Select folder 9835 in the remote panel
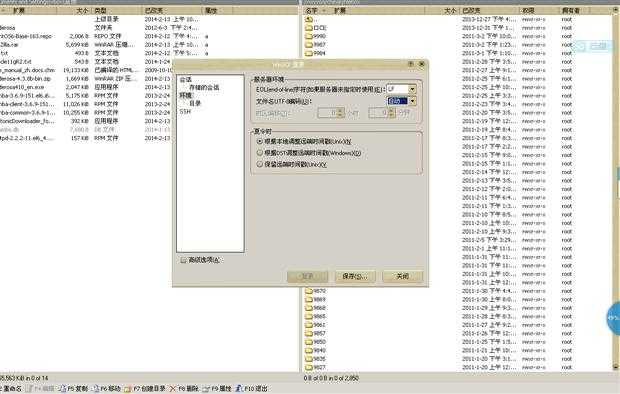Screen dimensions: 620x394 tap(315, 359)
